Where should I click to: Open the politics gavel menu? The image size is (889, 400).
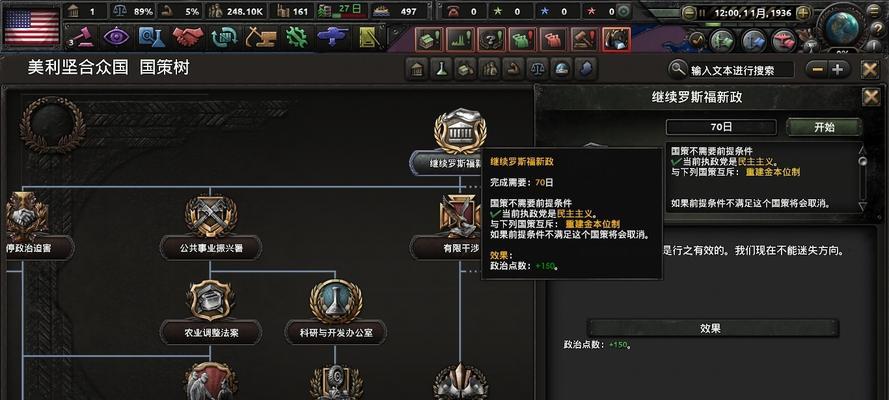tap(81, 37)
